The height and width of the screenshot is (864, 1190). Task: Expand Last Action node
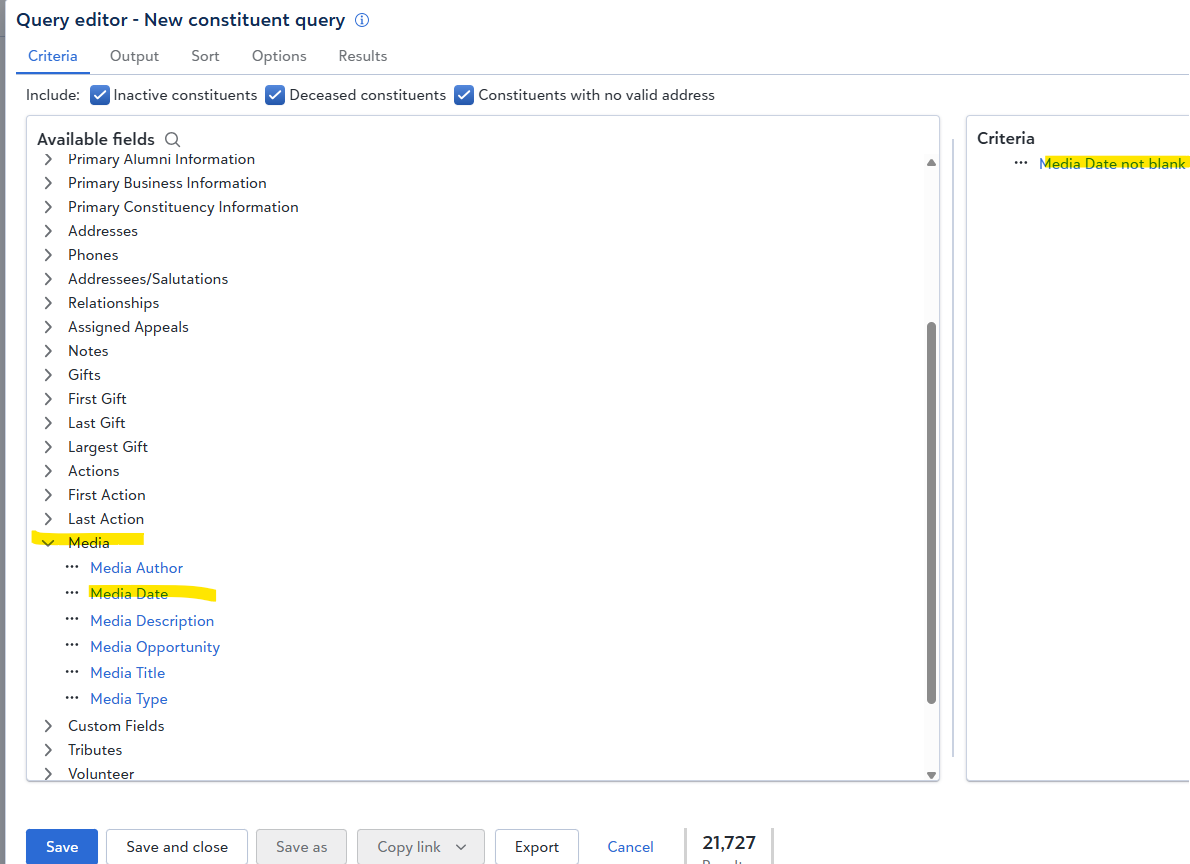[49, 519]
